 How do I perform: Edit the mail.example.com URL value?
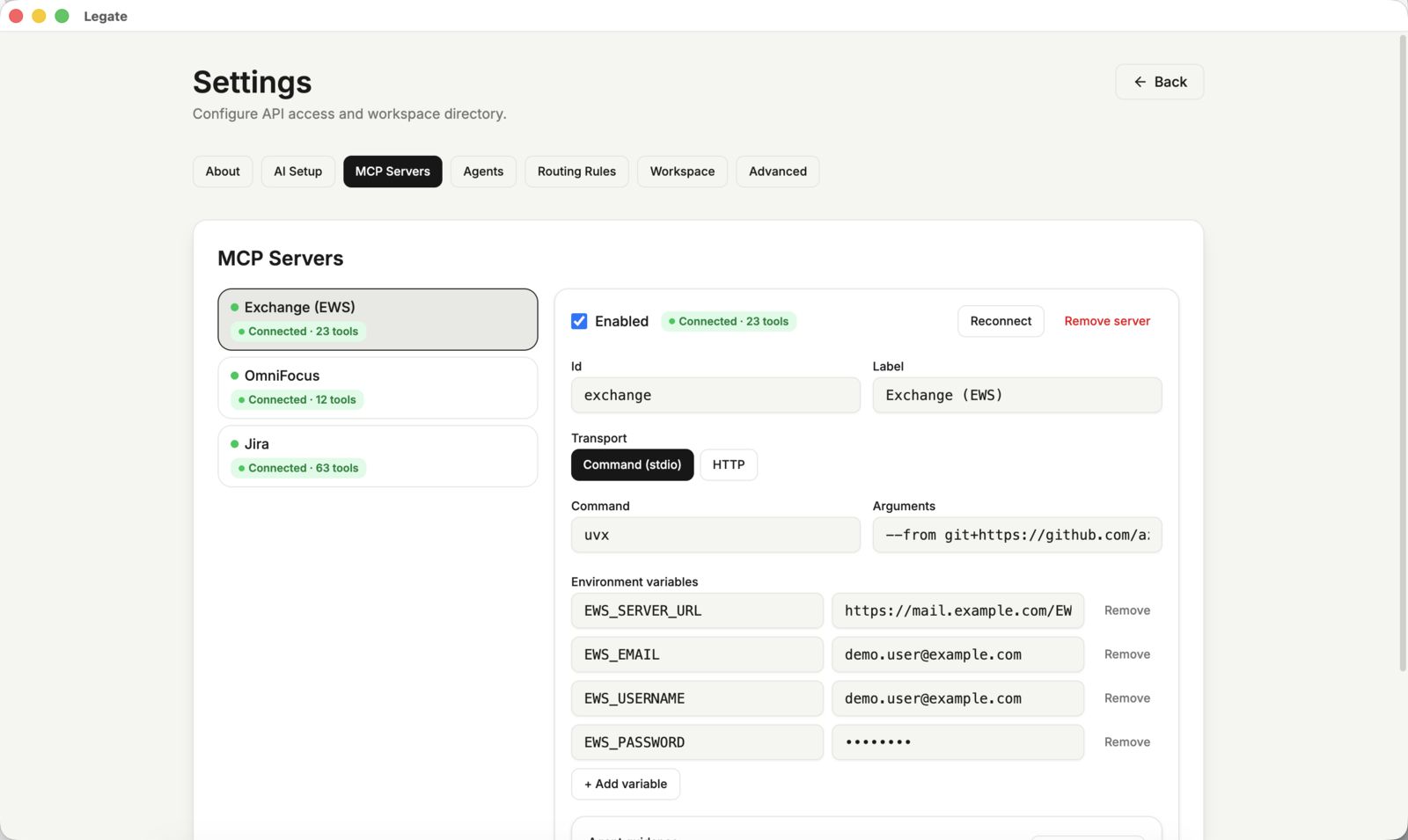point(957,610)
